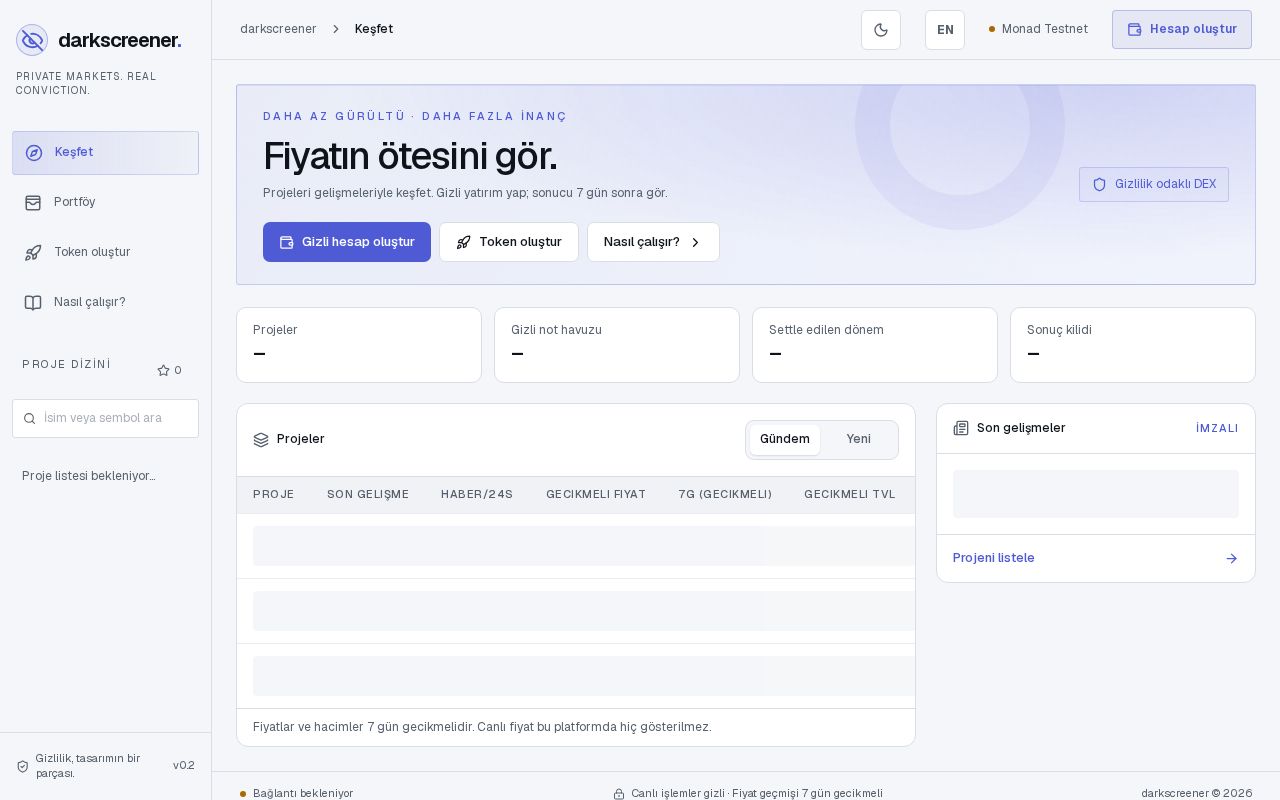Click the v0.2 version label
Image resolution: width=1280 pixels, height=800 pixels.
[184, 766]
